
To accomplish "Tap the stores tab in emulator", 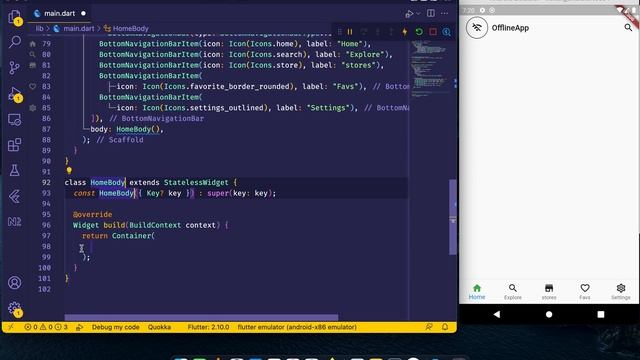I will pyautogui.click(x=549, y=292).
